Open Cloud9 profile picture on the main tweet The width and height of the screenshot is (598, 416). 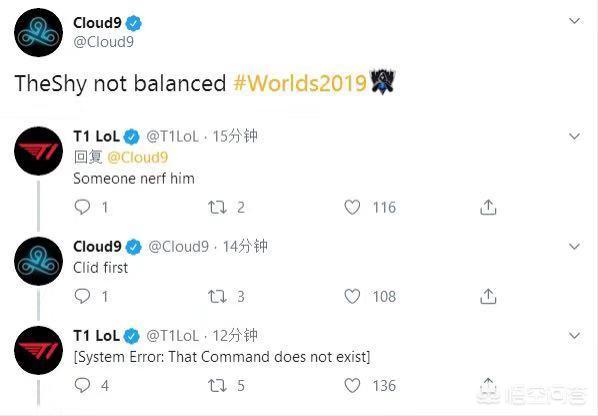click(38, 32)
